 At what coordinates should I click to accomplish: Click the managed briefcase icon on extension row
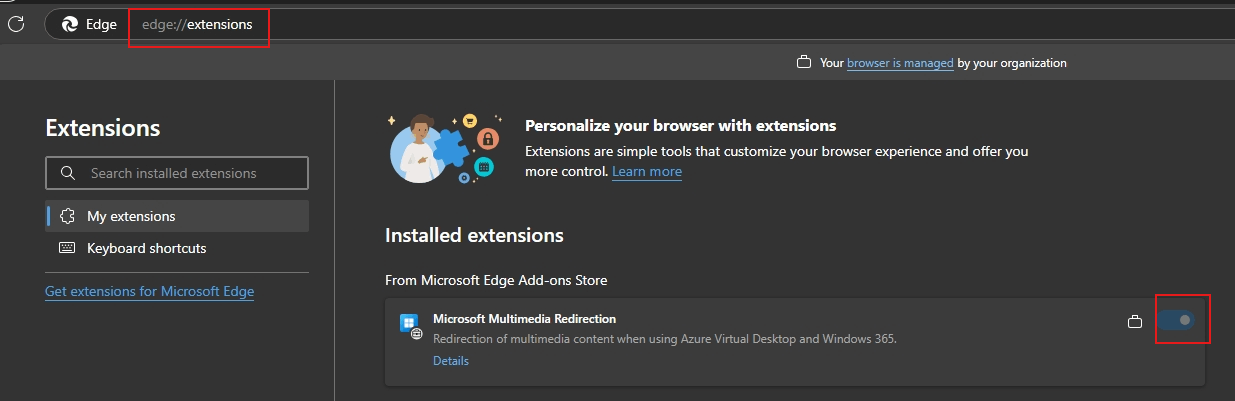point(1134,321)
